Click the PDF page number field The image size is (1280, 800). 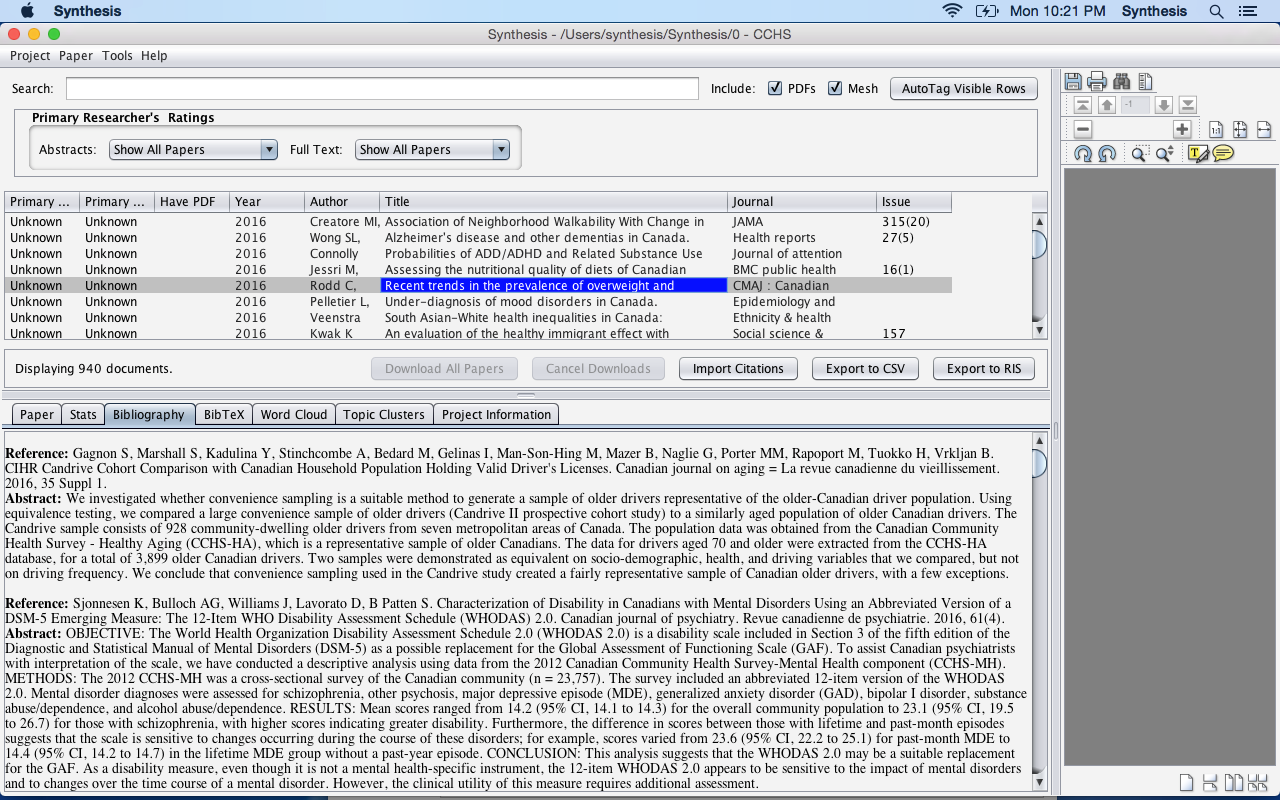click(x=1135, y=105)
